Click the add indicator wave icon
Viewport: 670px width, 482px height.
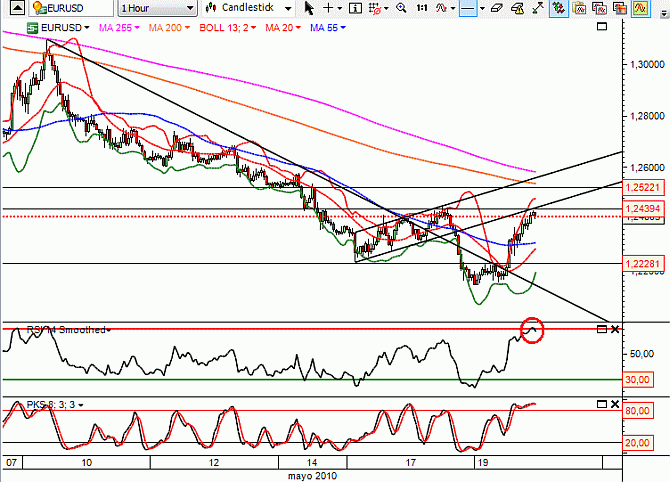pos(441,8)
